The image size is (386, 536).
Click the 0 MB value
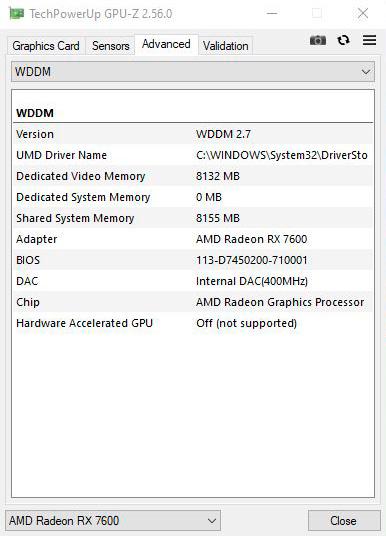(209, 197)
